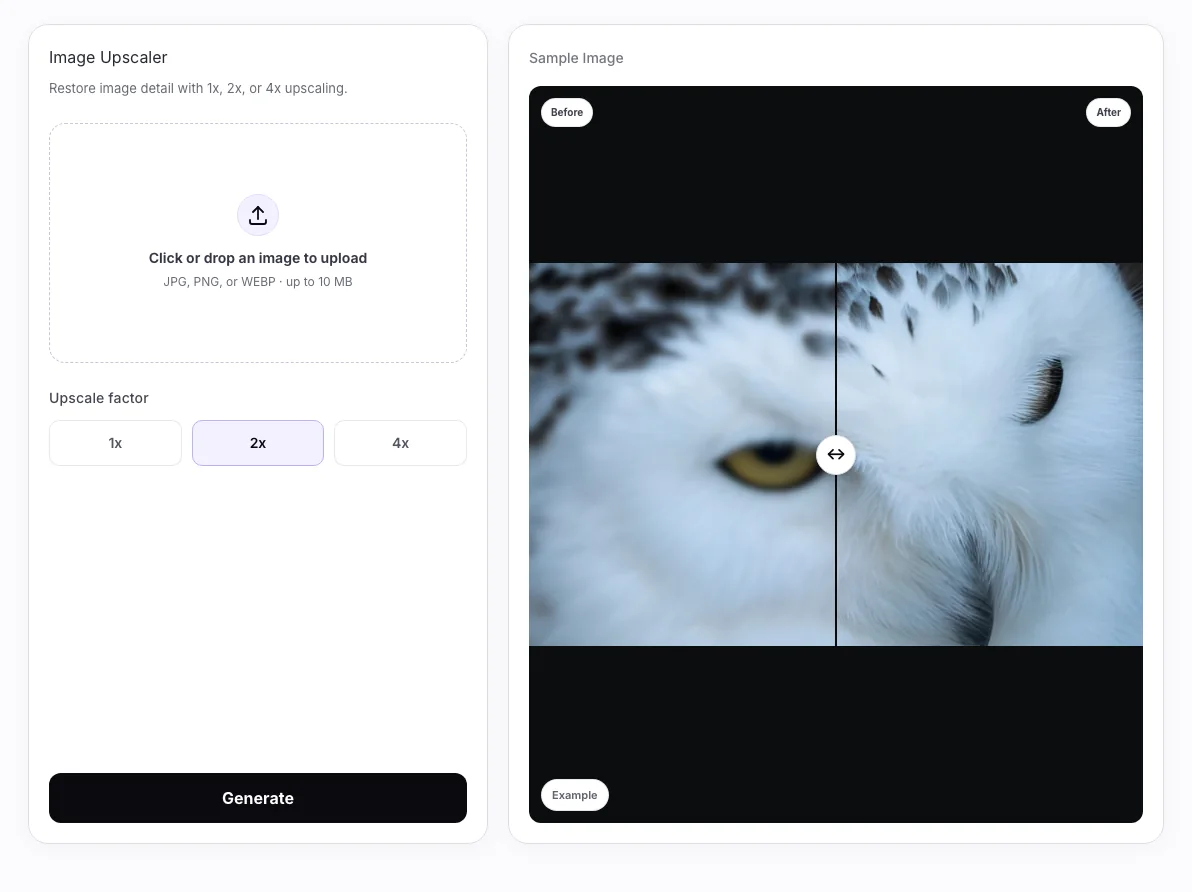Select the 2x upscale factor
Image resolution: width=1192 pixels, height=892 pixels.
tap(258, 443)
